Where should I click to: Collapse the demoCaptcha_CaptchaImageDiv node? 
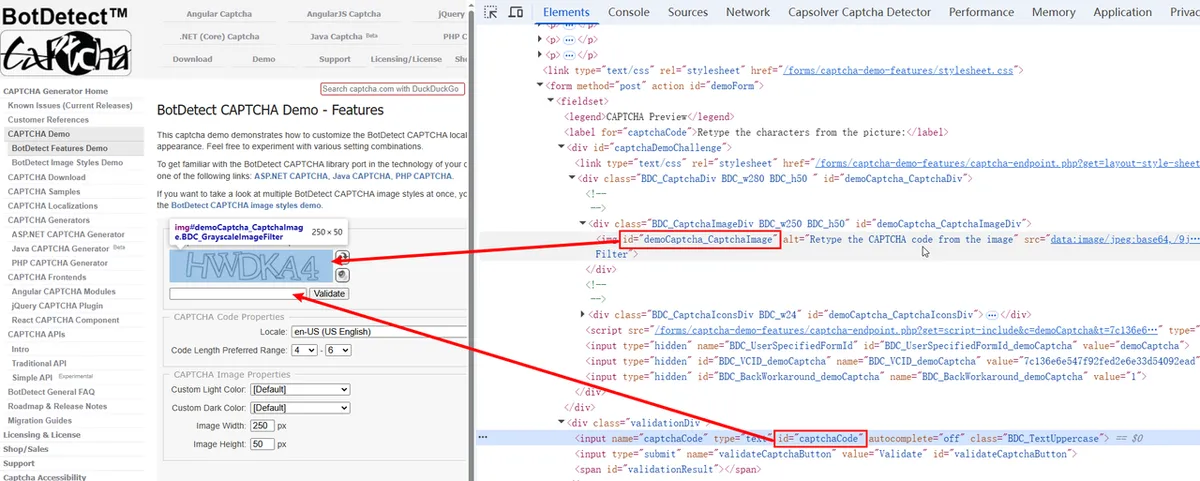pos(584,224)
